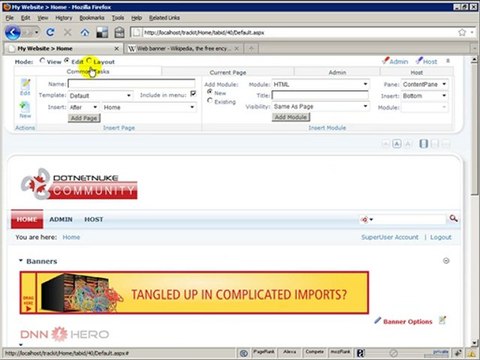Switch to the Current Page control panel tab

point(228,72)
